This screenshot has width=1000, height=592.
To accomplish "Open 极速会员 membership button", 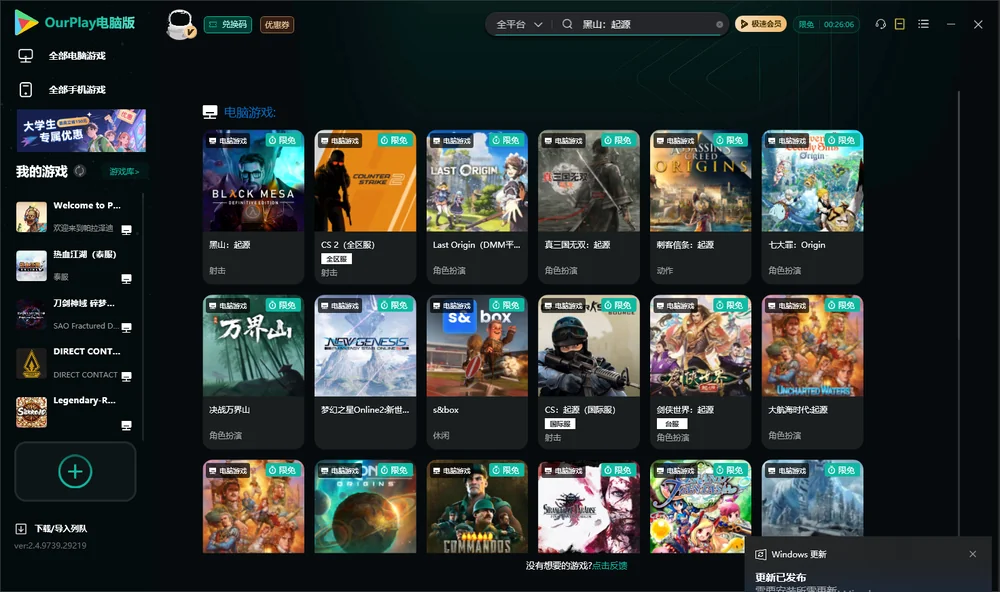I will click(x=760, y=24).
